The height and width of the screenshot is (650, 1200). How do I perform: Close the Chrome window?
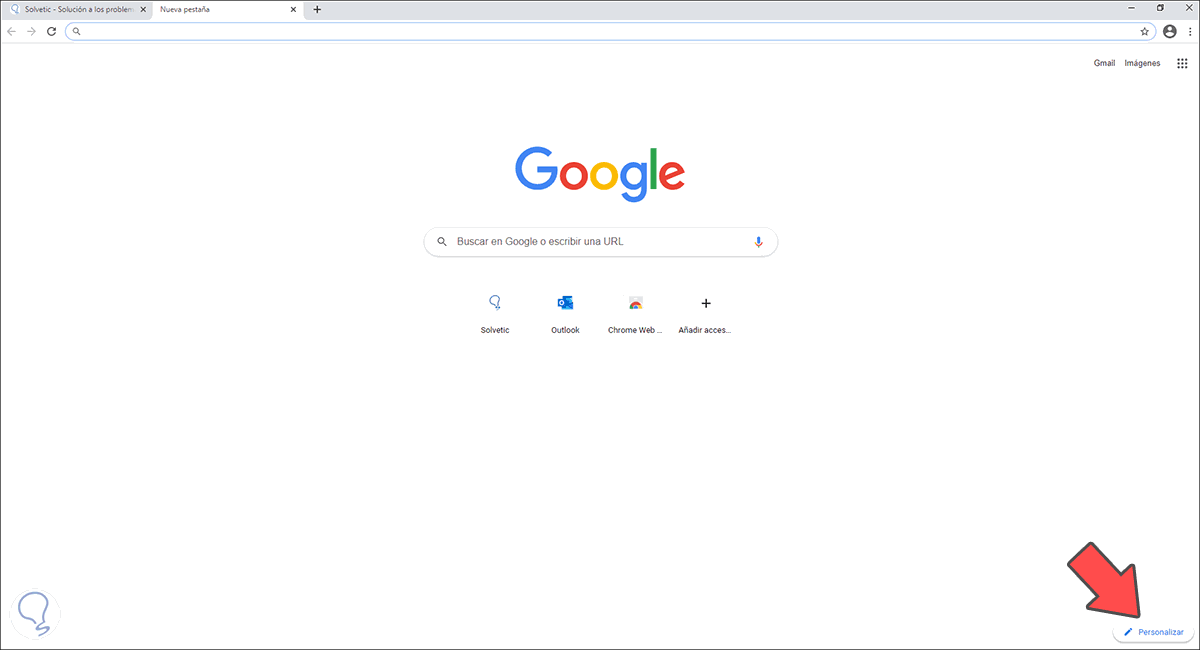point(1187,8)
